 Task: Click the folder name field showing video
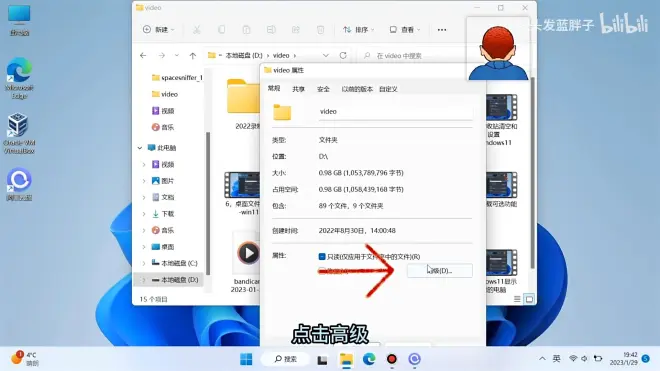pyautogui.click(x=395, y=112)
